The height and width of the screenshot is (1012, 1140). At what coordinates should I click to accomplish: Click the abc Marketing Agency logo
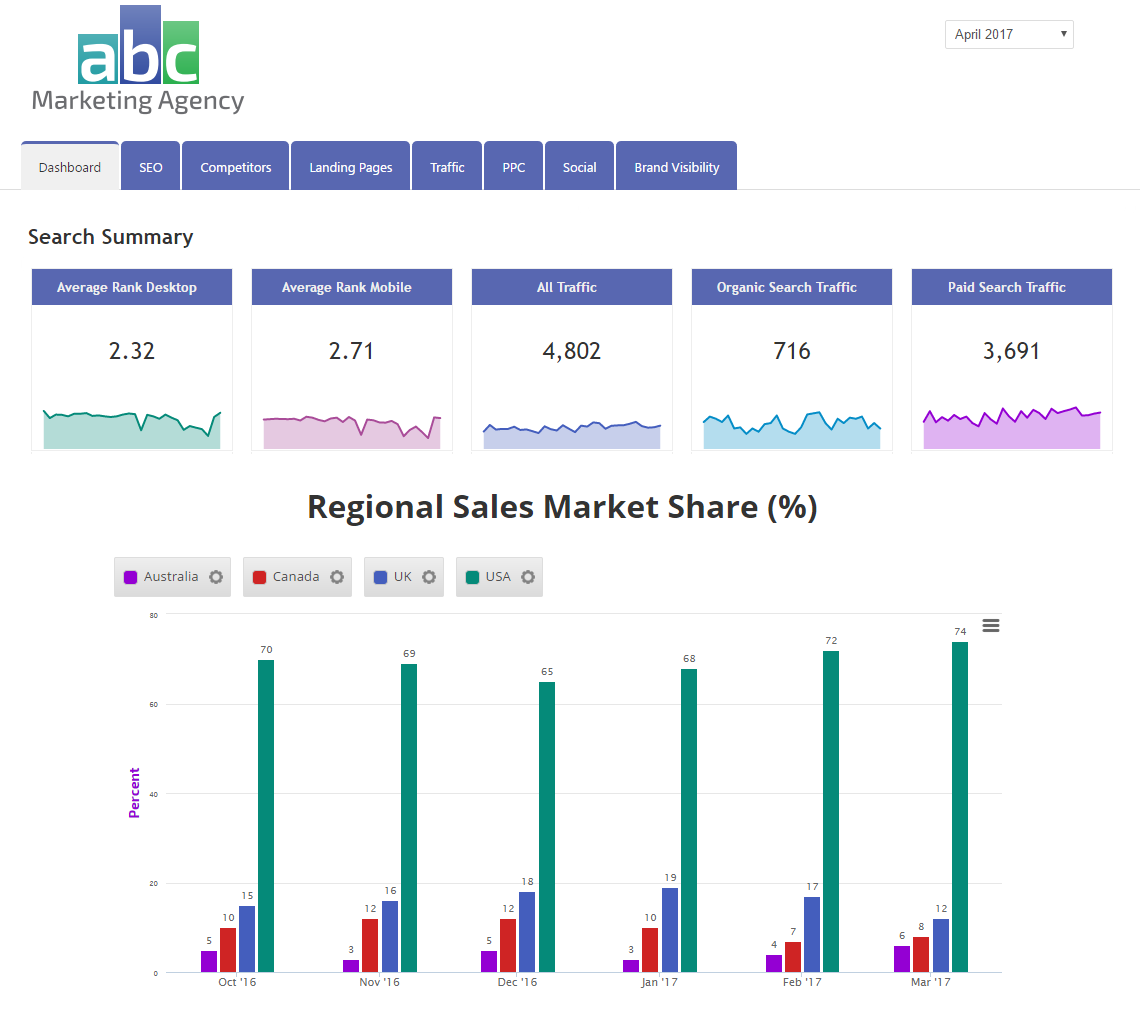coord(138,60)
